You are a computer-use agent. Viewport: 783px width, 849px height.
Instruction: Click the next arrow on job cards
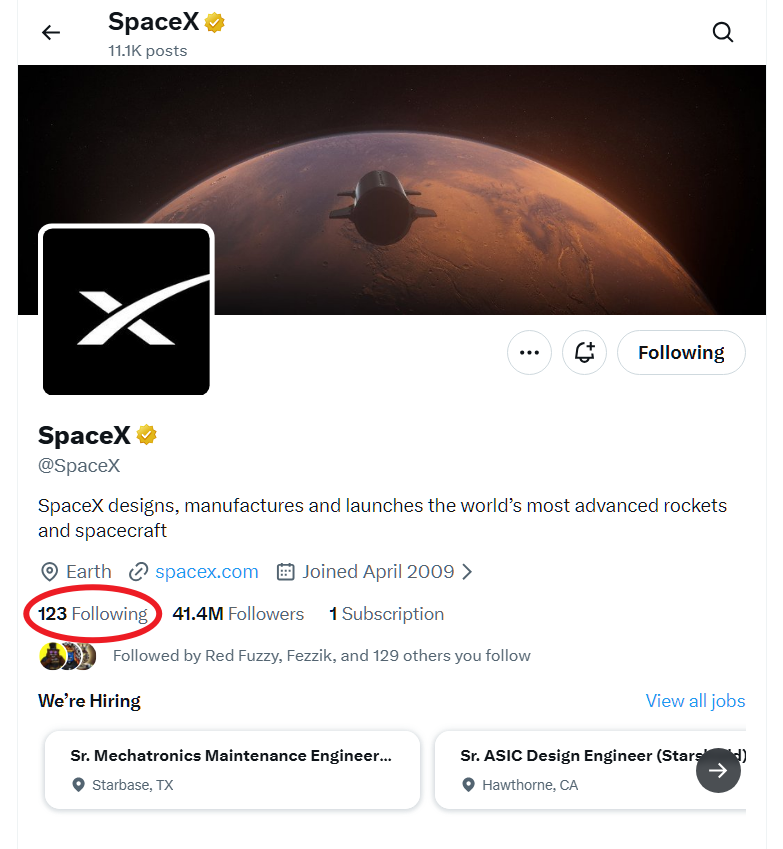click(x=718, y=770)
